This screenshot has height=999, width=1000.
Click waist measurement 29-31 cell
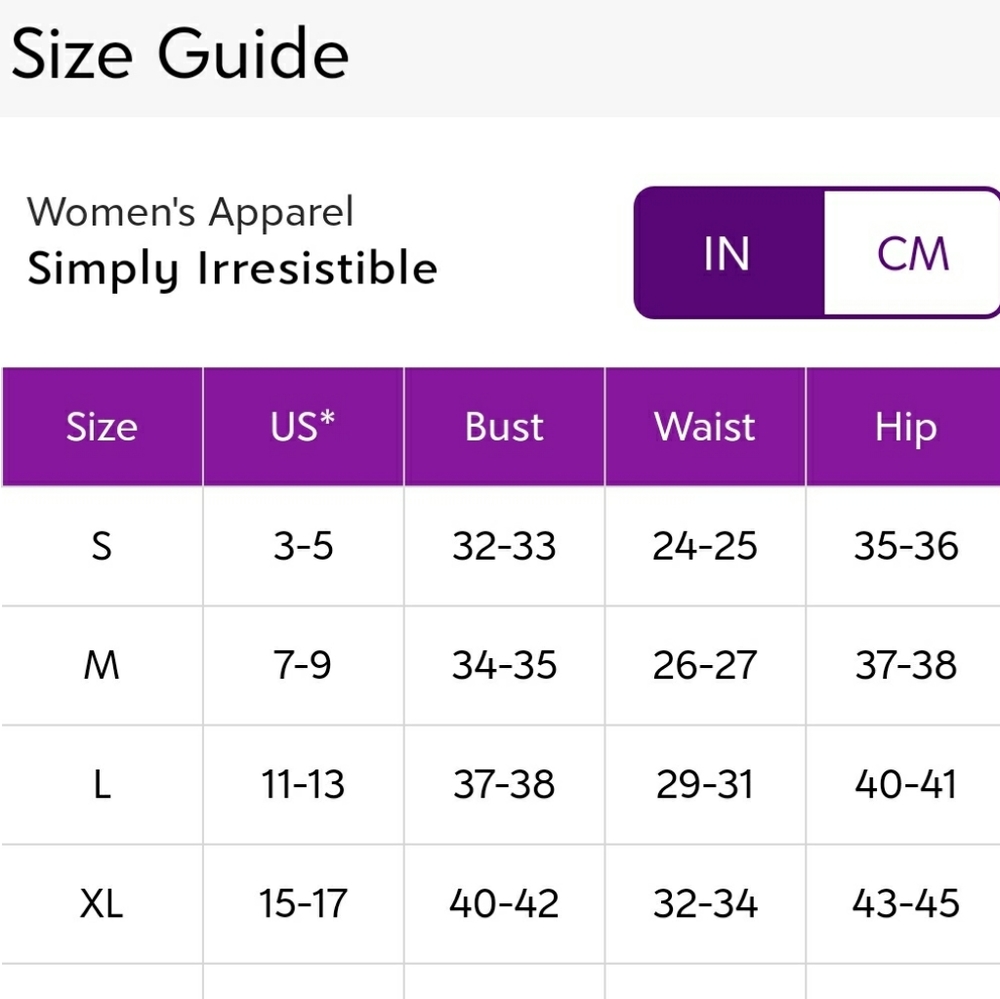coord(705,785)
